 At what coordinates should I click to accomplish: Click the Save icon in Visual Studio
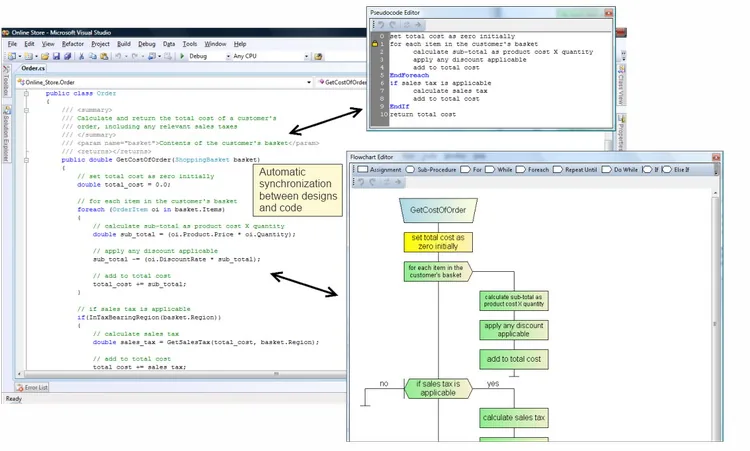click(x=56, y=56)
